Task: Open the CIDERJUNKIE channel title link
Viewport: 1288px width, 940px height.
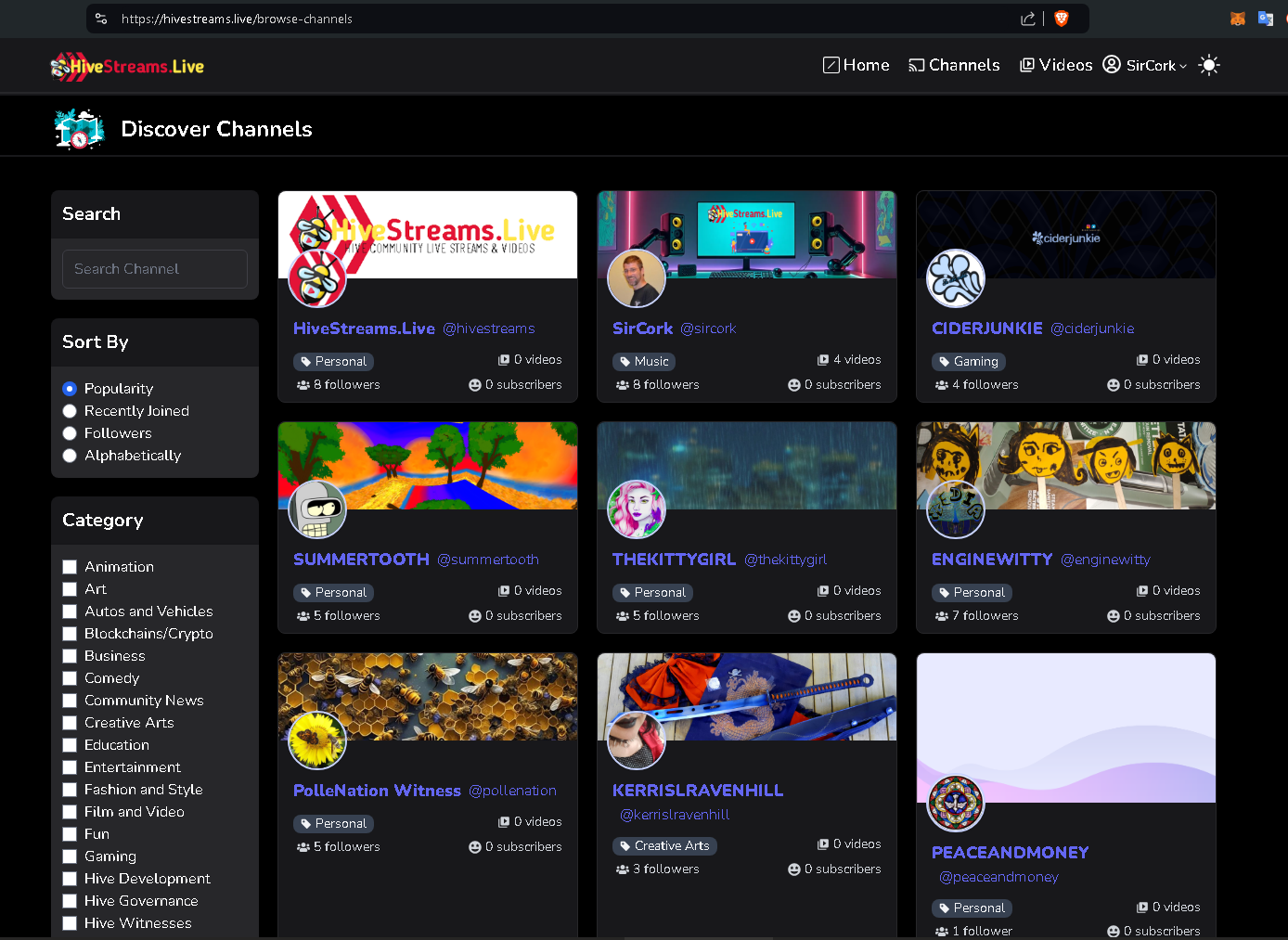Action: click(987, 328)
